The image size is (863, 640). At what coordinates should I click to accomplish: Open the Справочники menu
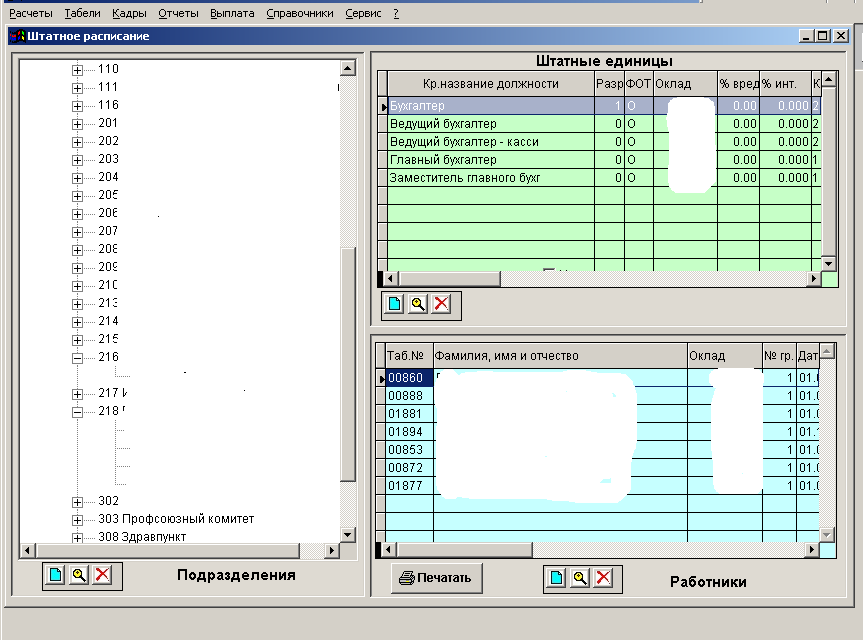tap(300, 14)
